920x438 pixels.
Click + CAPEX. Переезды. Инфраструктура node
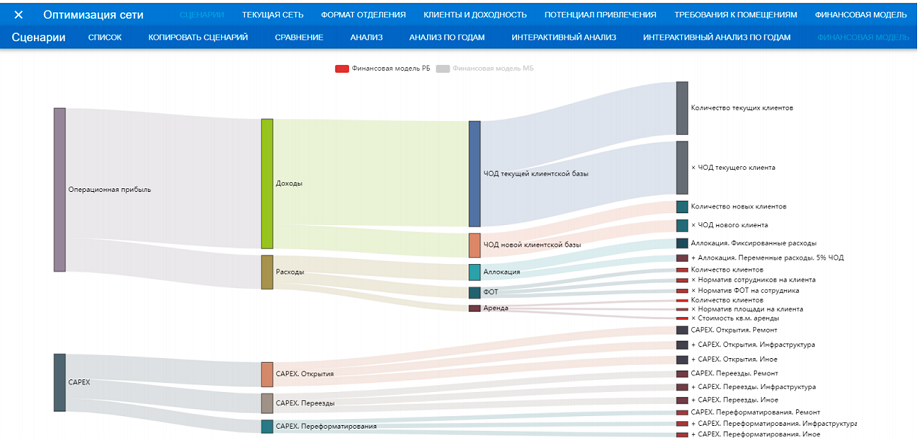682,387
